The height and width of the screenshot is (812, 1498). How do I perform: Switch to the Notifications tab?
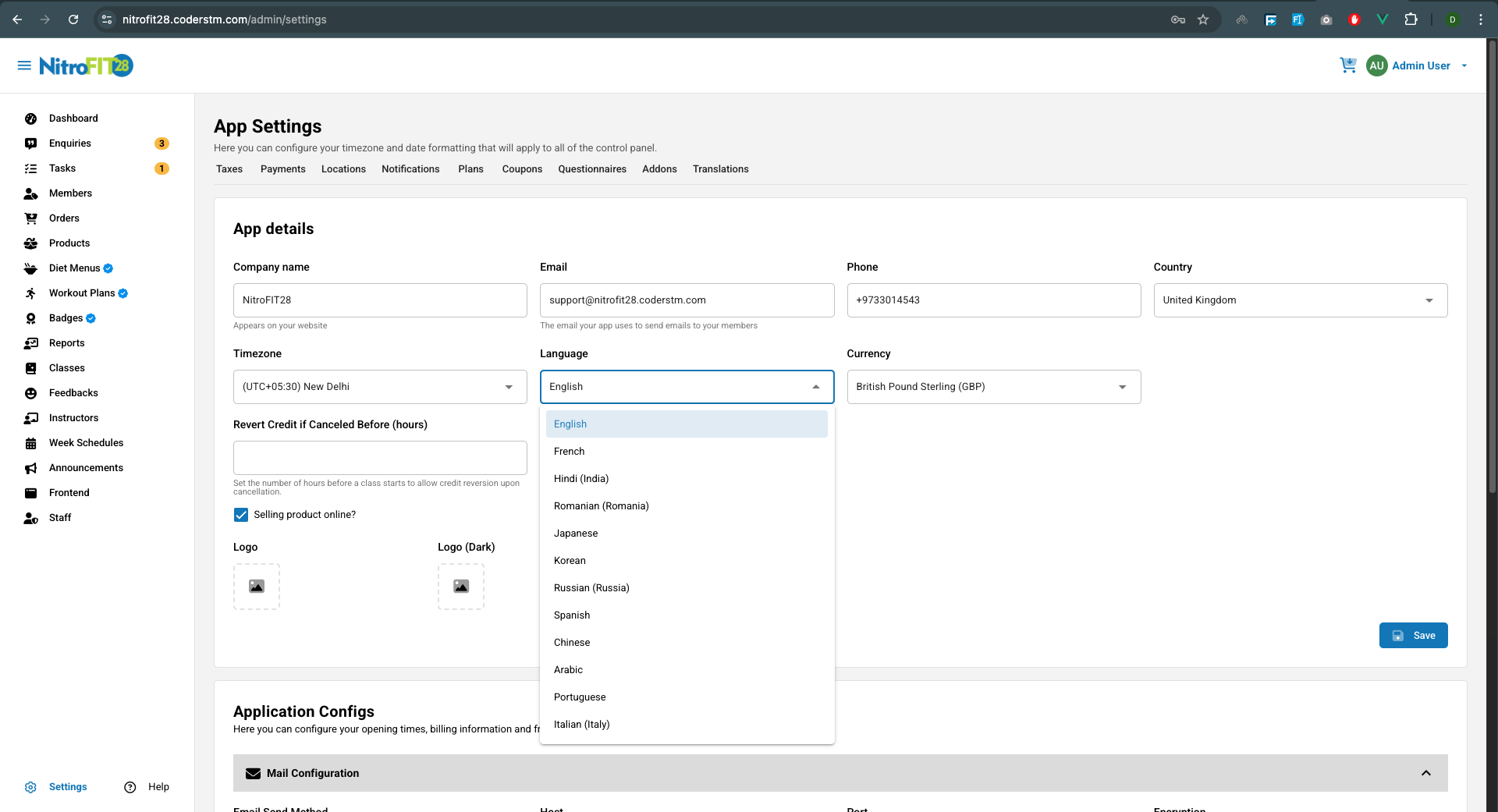click(410, 169)
